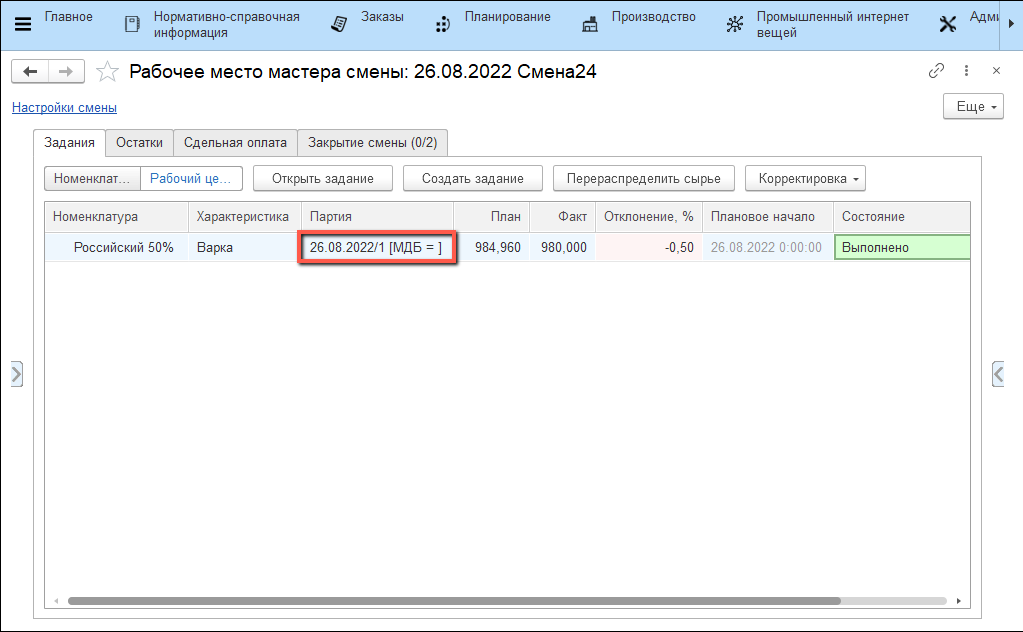Add page to favorites with star icon
The image size is (1023, 632).
coord(107,72)
